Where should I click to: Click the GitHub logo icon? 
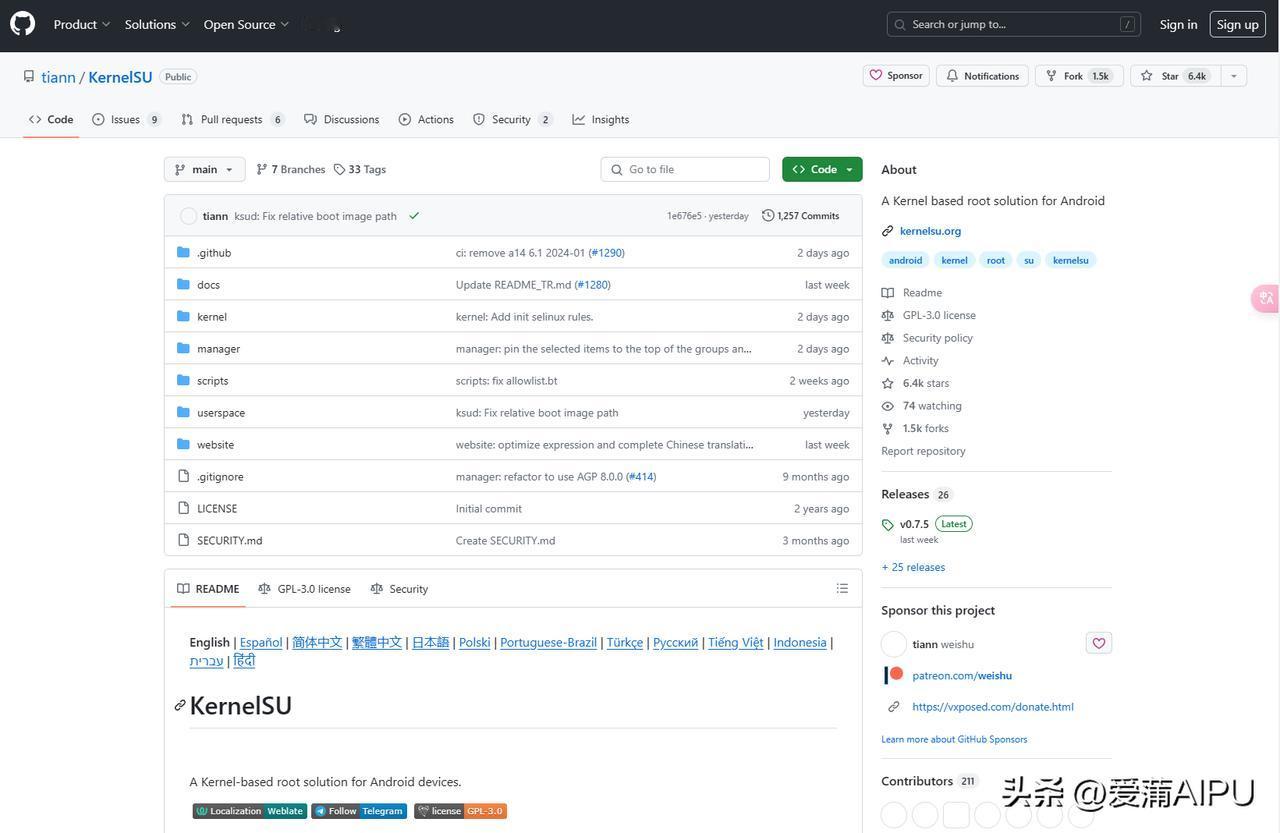(x=22, y=24)
